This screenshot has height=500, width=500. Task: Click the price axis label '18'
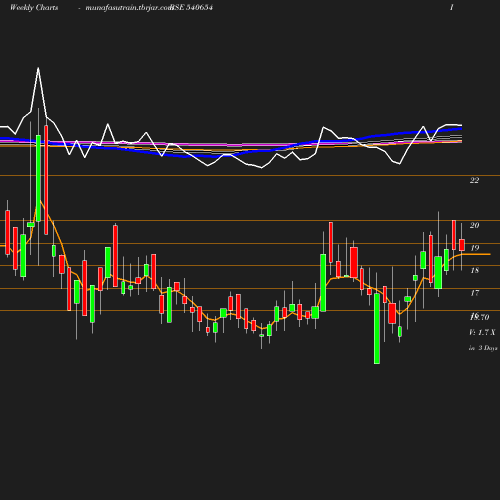474,270
